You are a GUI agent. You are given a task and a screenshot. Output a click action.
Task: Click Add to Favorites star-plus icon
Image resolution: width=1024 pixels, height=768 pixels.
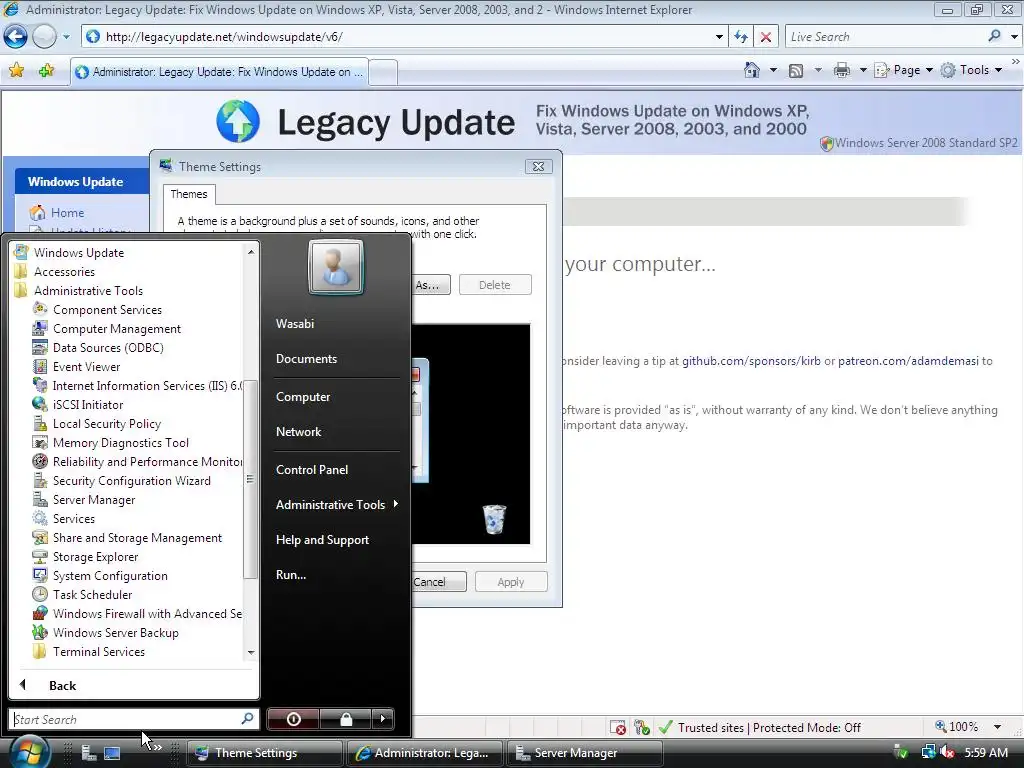coord(46,71)
